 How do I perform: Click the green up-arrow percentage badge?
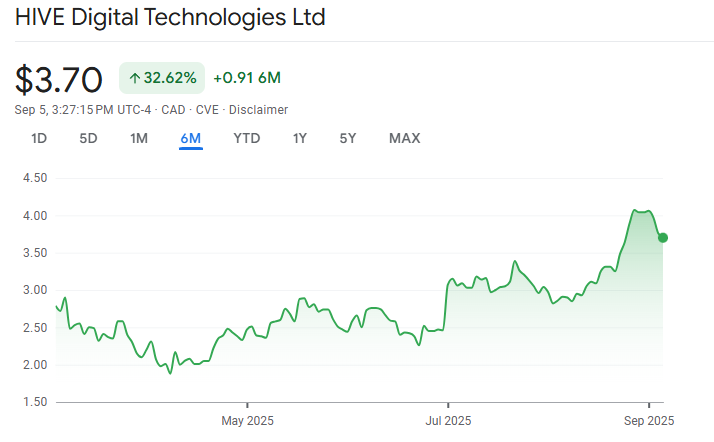point(162,78)
